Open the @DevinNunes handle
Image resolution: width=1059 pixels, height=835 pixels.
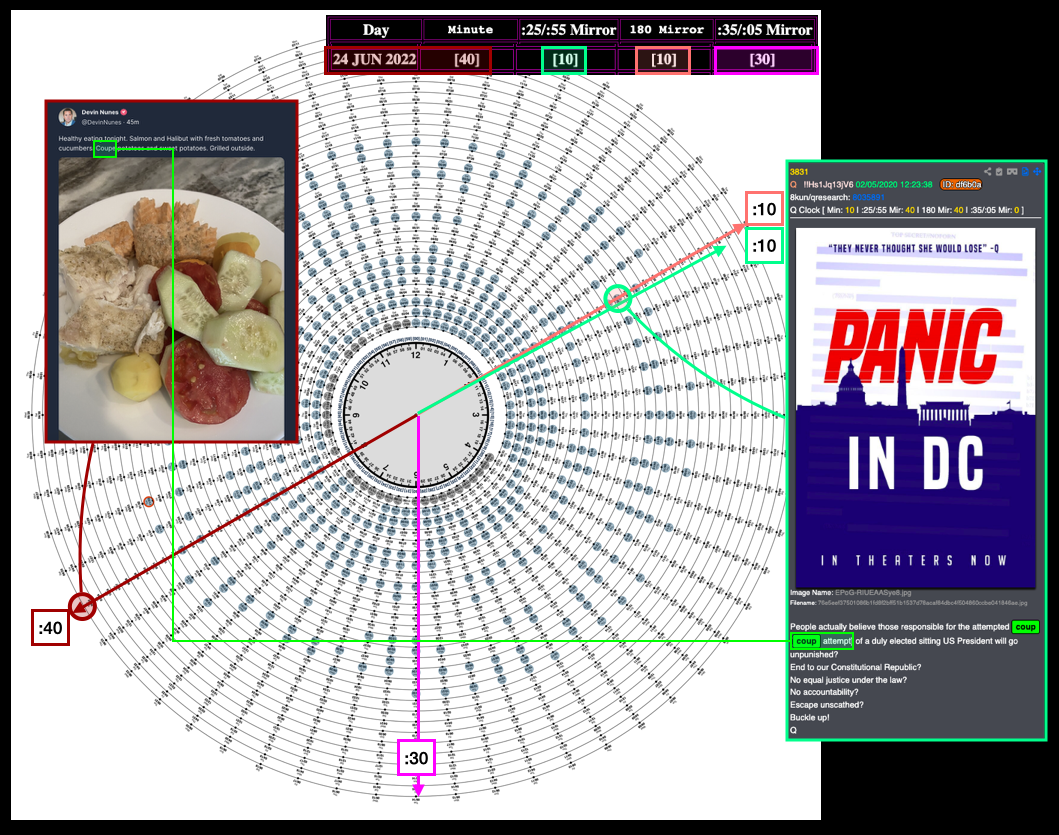coord(101,122)
